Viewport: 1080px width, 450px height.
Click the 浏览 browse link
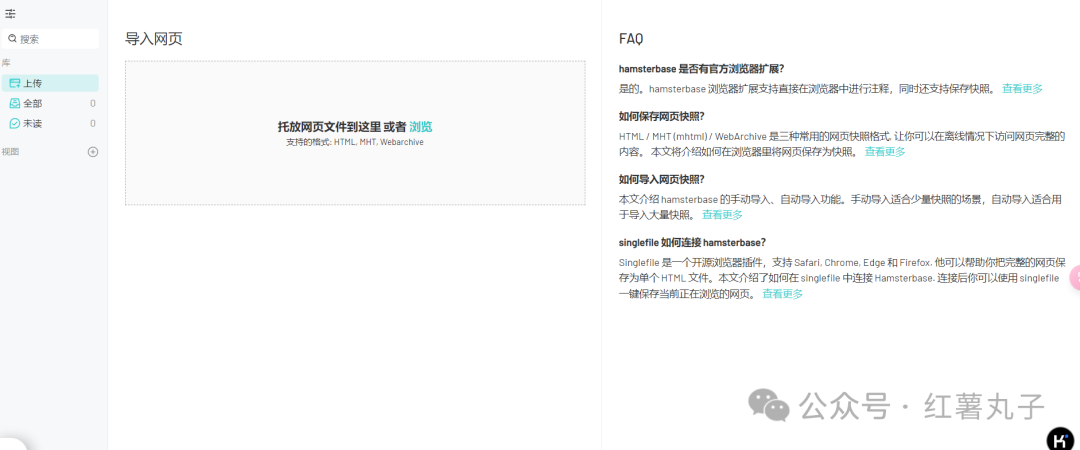[x=421, y=127]
